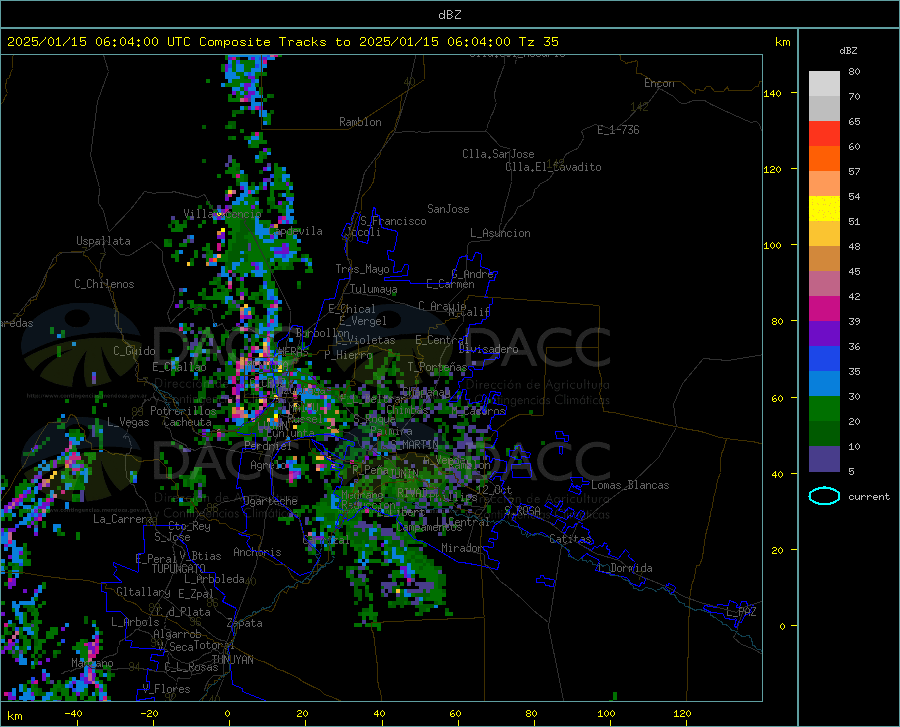This screenshot has width=900, height=727.
Task: Click the Clla.SanJose map label
Action: (x=498, y=154)
